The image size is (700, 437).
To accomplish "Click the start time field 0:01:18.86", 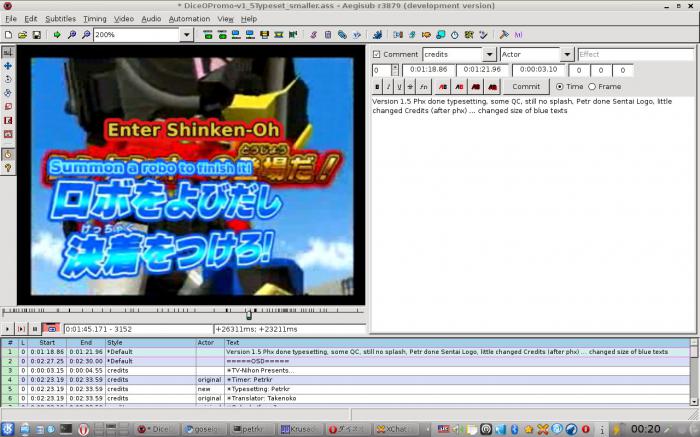I will 429,70.
